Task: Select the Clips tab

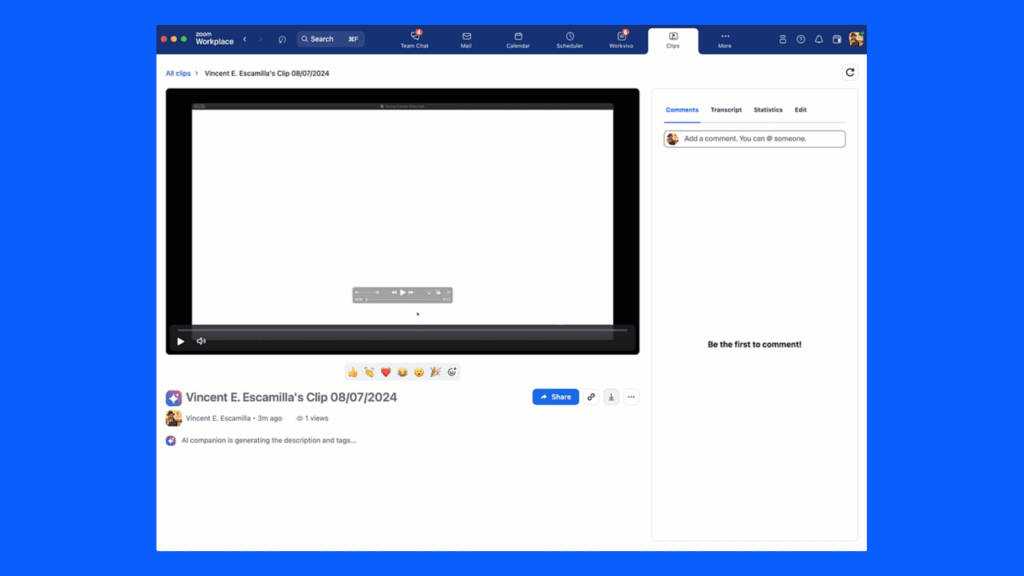Action: tap(673, 40)
